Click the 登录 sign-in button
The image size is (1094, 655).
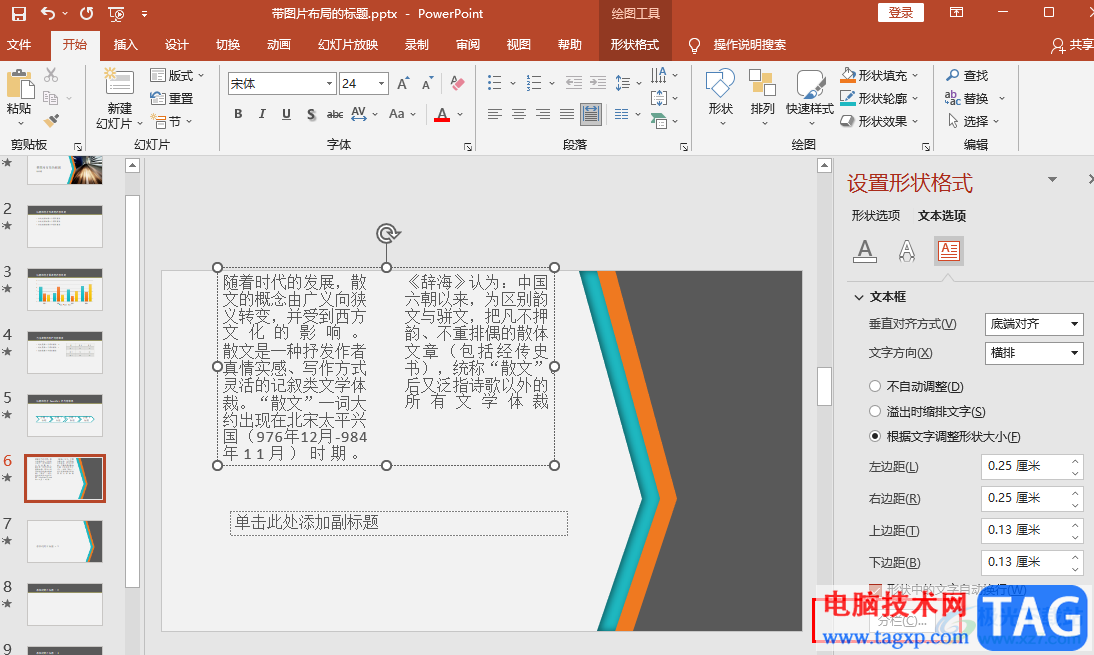tap(900, 13)
